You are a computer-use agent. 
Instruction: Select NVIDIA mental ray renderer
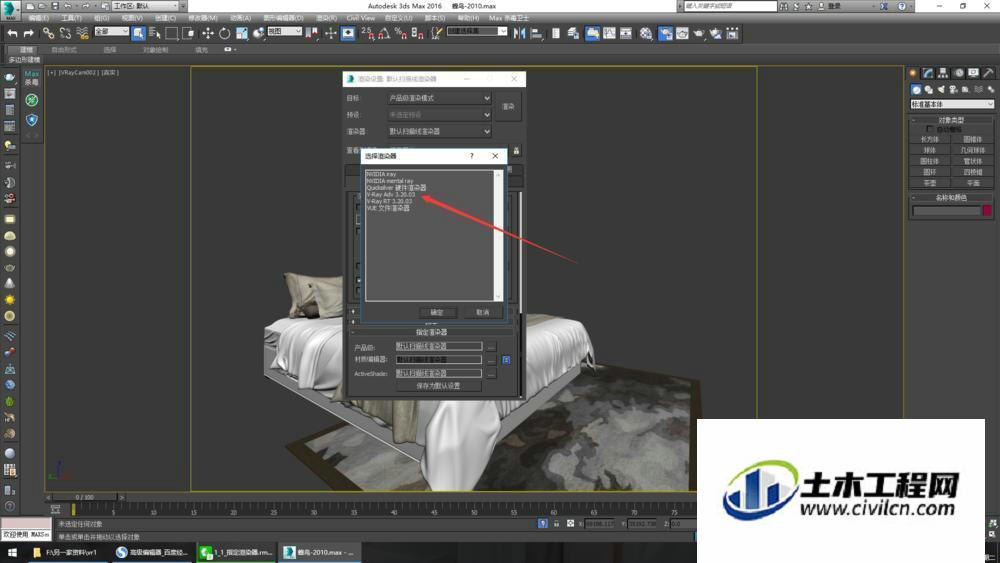point(390,181)
